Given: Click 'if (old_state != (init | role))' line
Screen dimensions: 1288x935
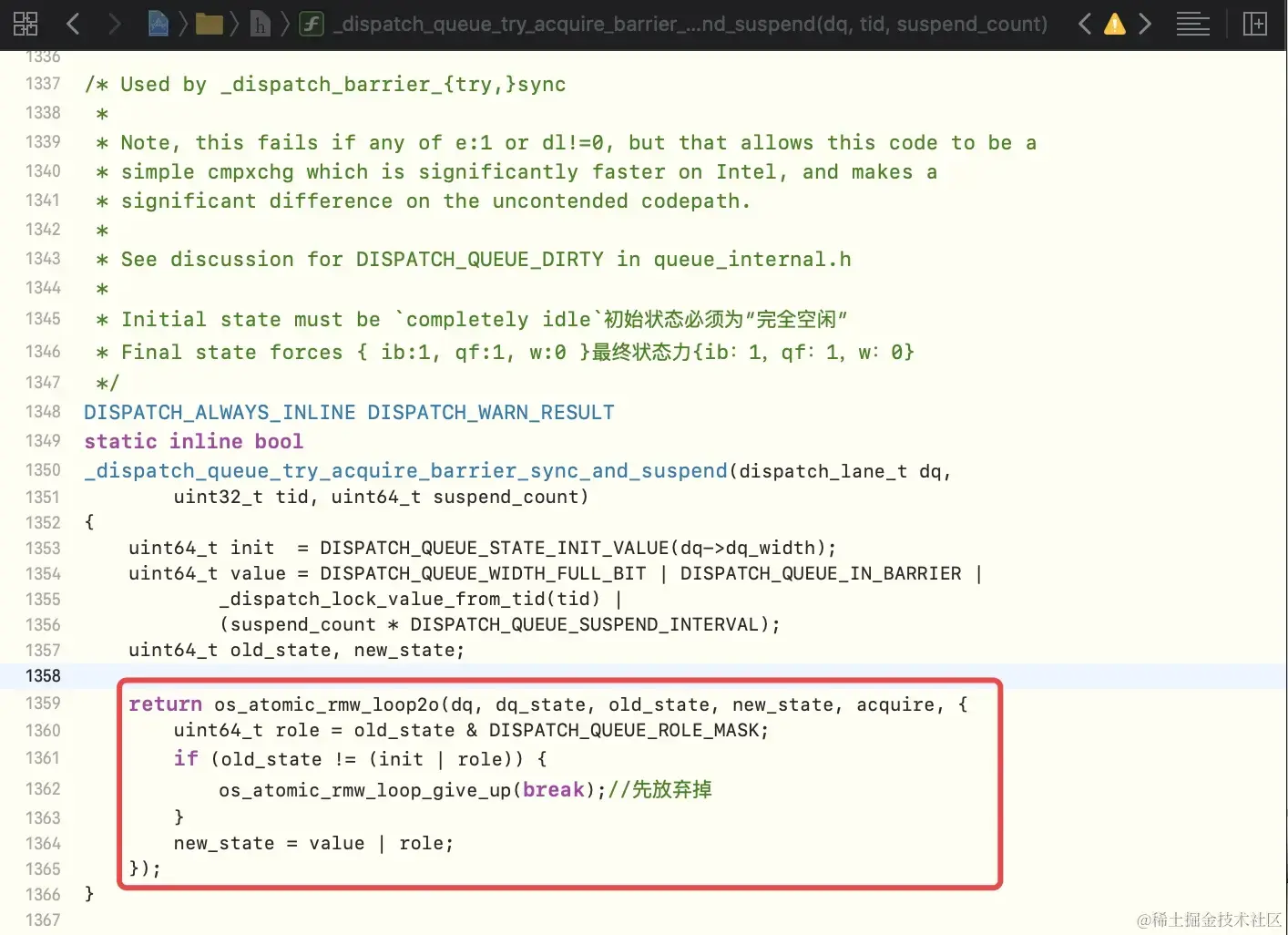Looking at the screenshot, I should (361, 759).
